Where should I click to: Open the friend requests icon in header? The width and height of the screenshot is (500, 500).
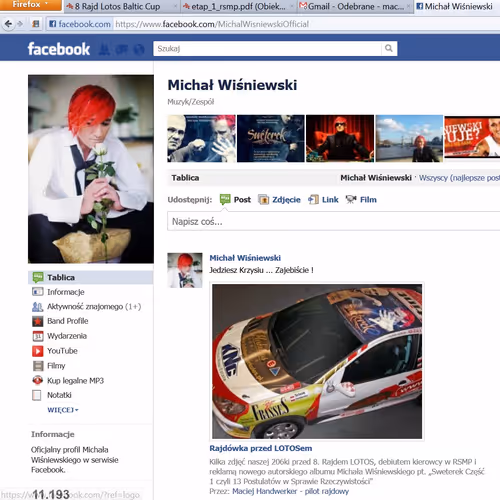(x=104, y=49)
